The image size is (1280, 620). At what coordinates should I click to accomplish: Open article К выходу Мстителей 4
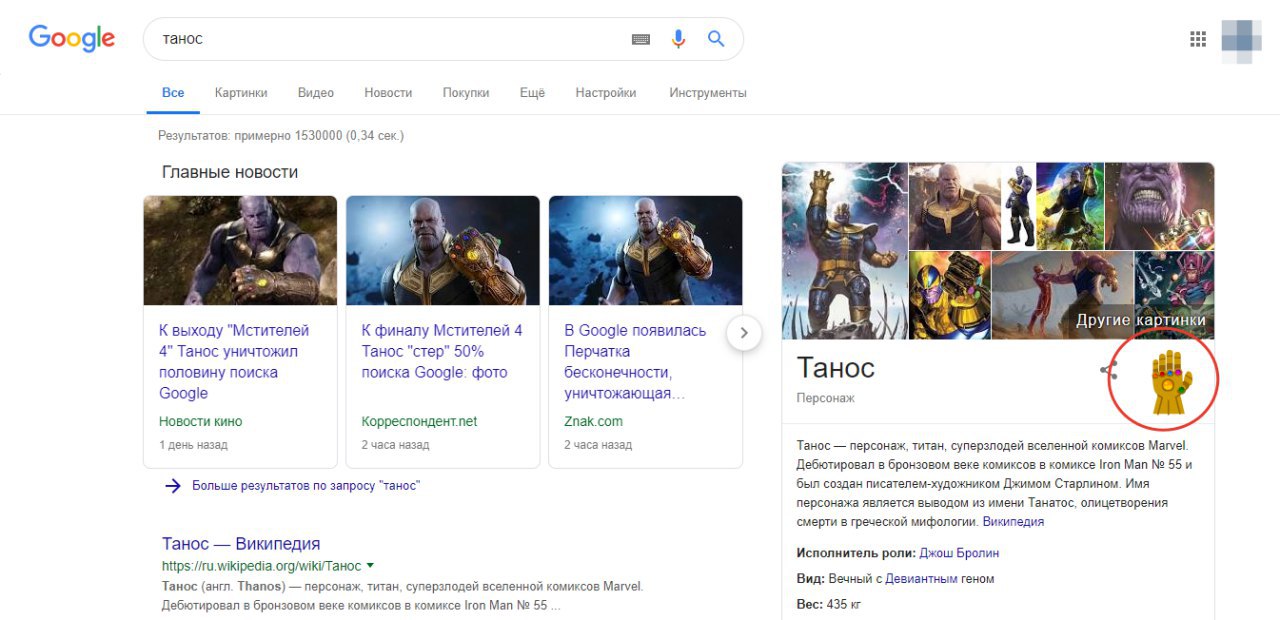pyautogui.click(x=234, y=361)
